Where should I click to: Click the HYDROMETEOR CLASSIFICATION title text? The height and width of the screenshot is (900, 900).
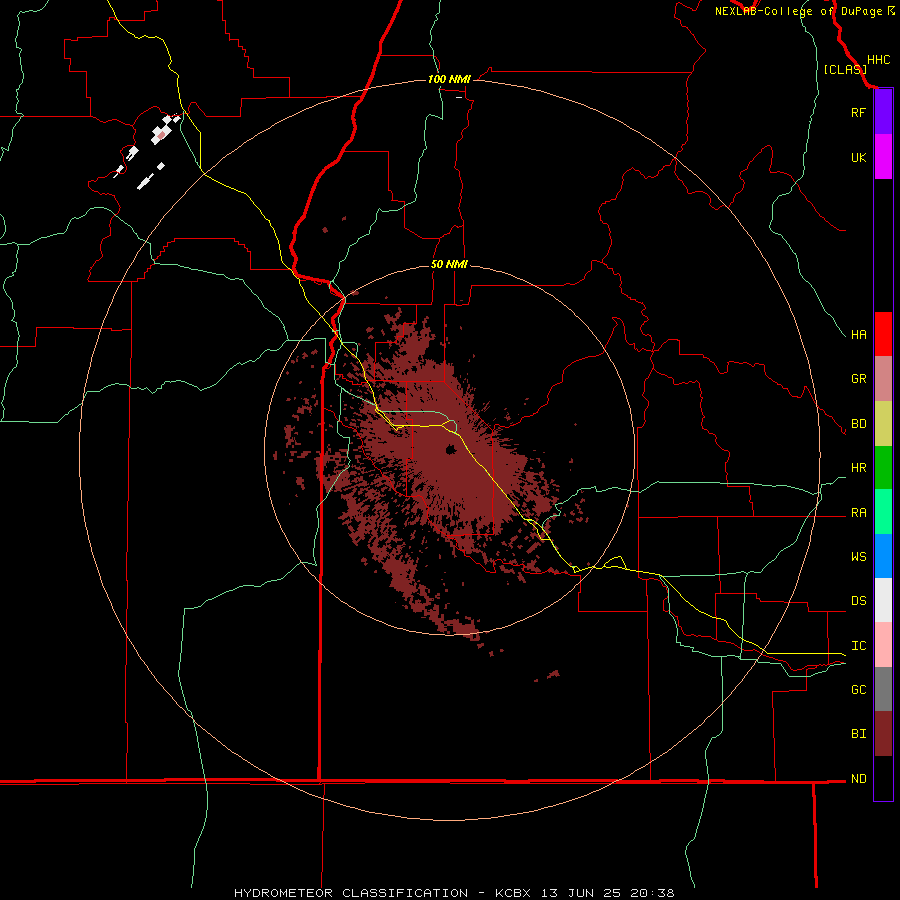tap(351, 893)
